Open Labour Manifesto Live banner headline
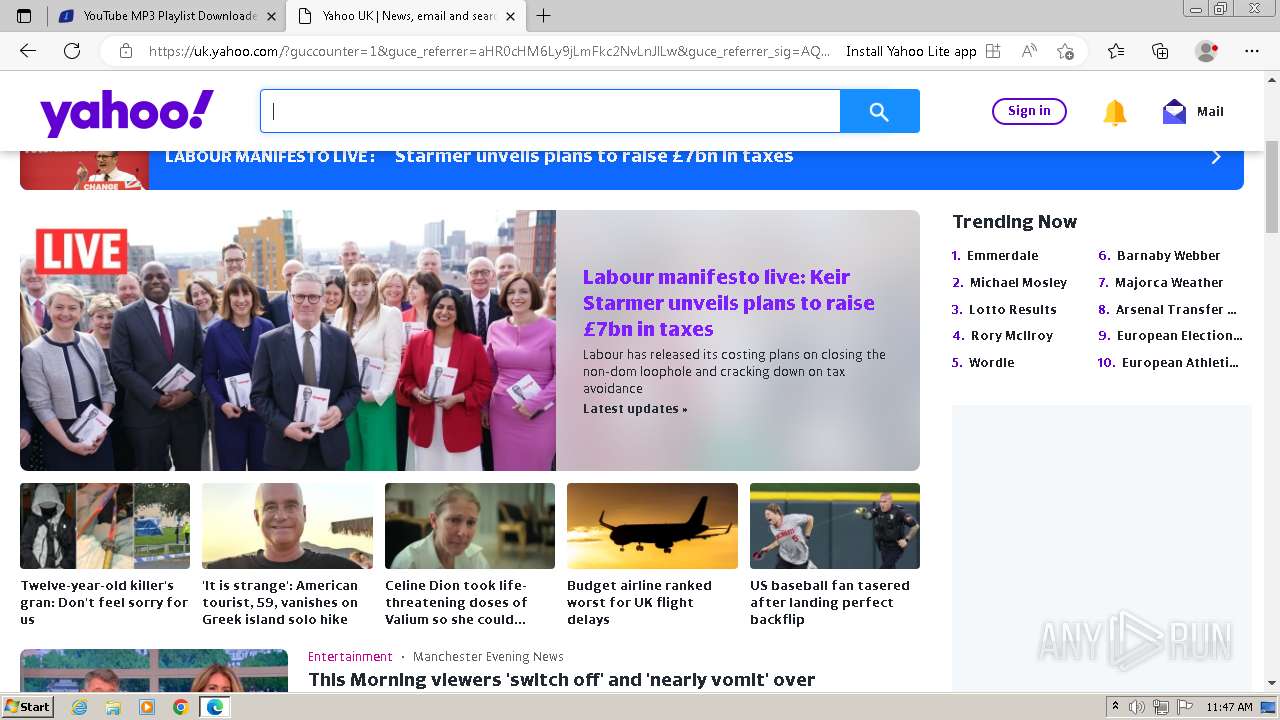 tap(594, 156)
